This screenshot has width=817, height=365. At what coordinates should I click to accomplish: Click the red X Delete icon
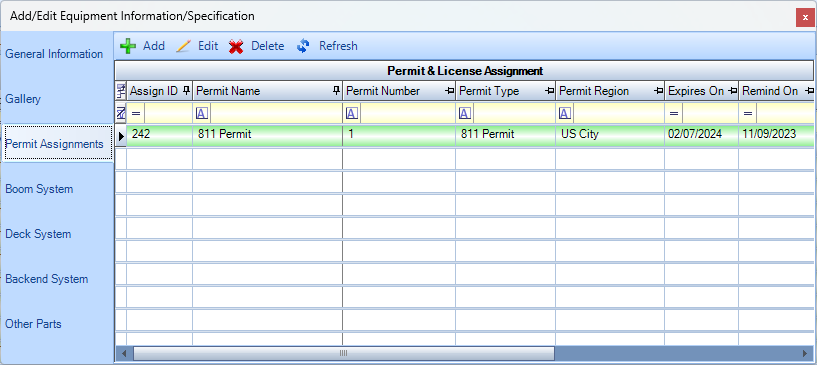click(x=236, y=47)
